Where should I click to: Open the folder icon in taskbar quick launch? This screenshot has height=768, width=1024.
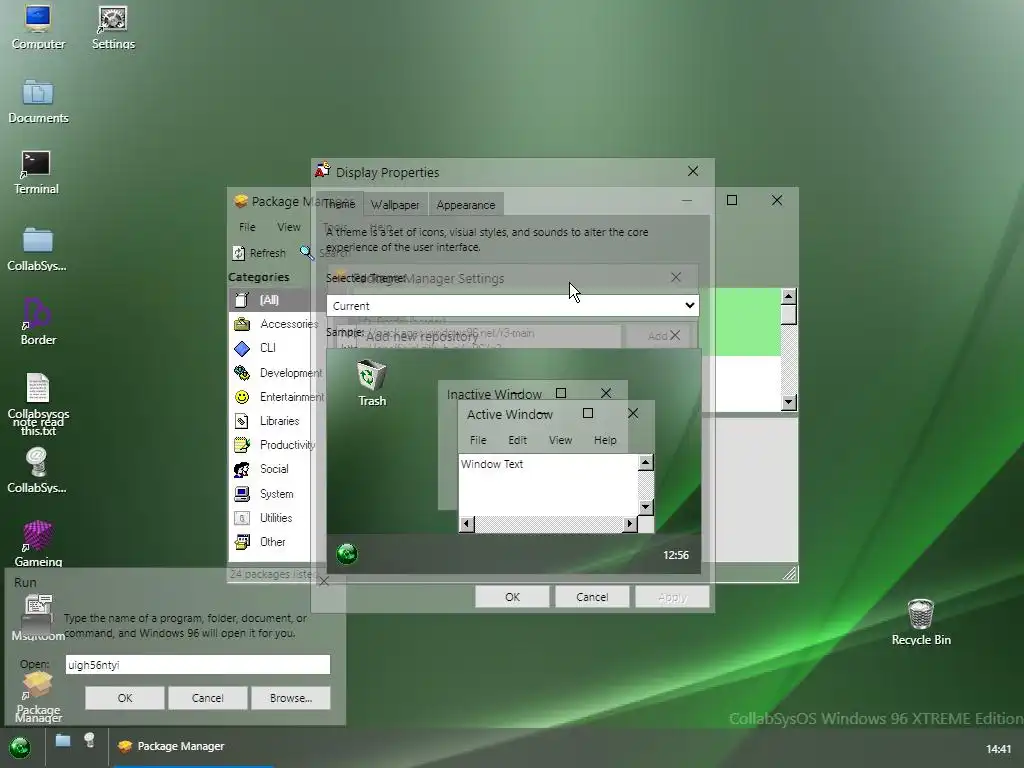coord(63,741)
